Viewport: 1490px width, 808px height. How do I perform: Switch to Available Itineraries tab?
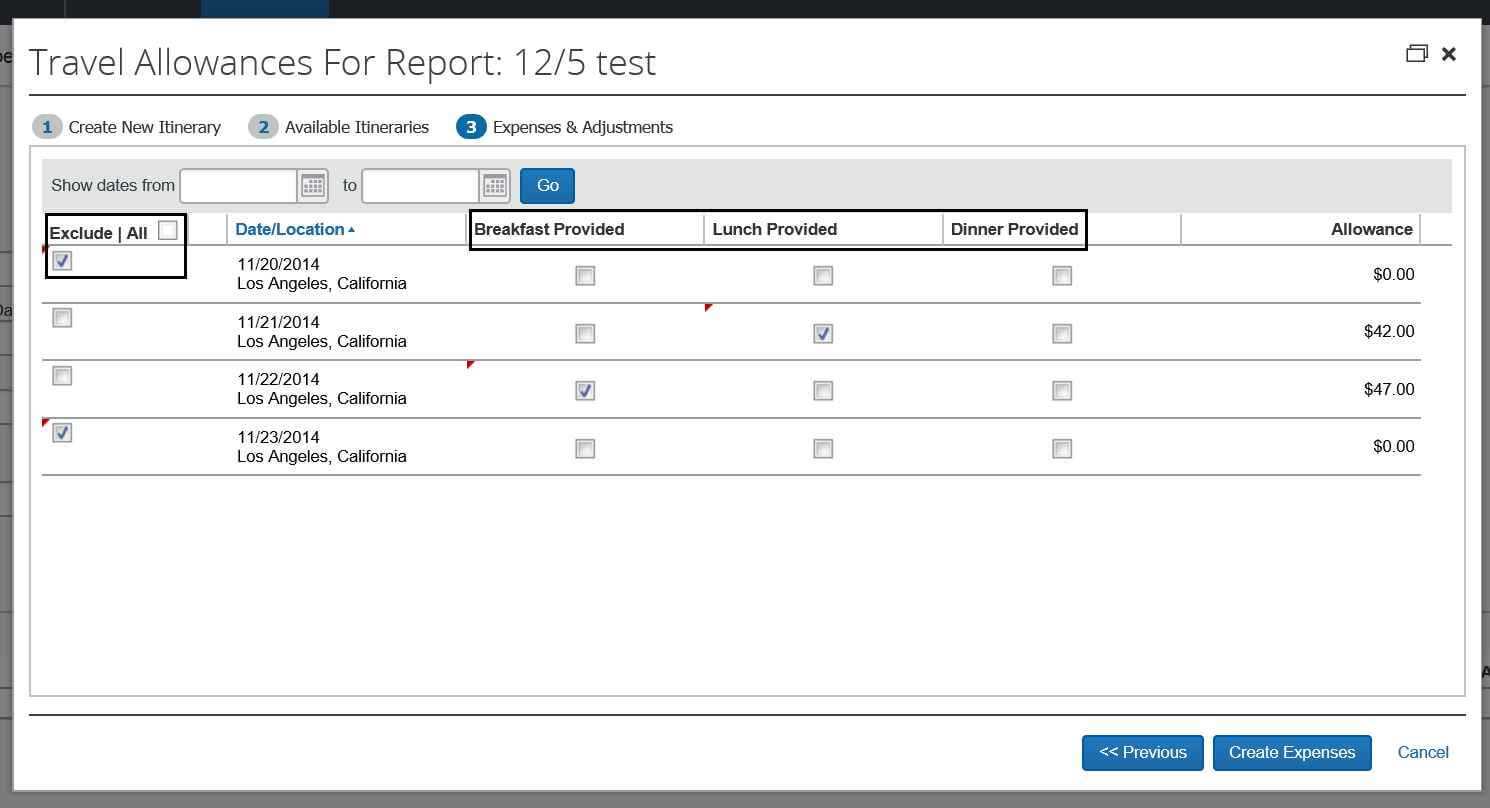(356, 127)
